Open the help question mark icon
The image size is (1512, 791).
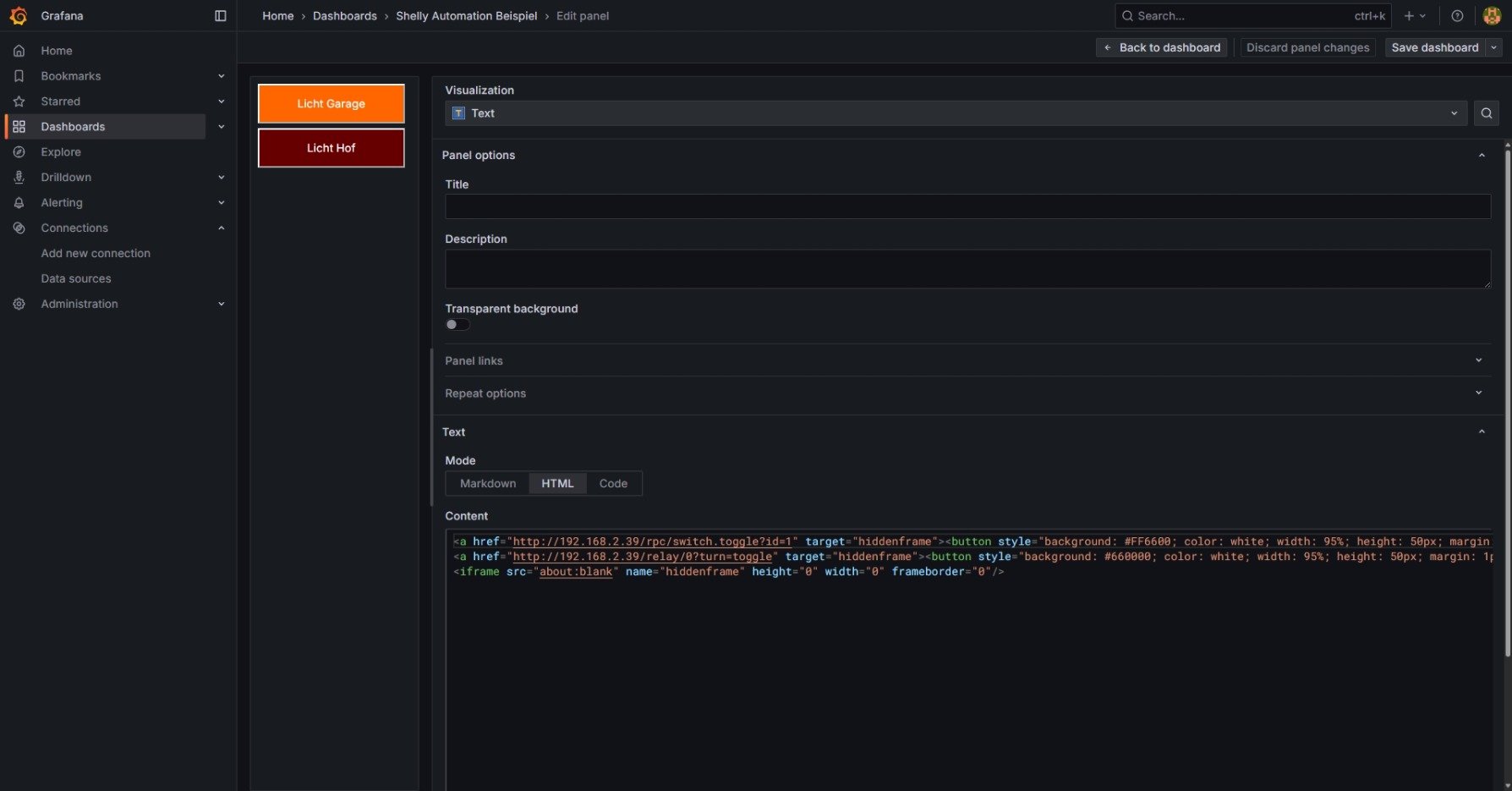(x=1457, y=16)
